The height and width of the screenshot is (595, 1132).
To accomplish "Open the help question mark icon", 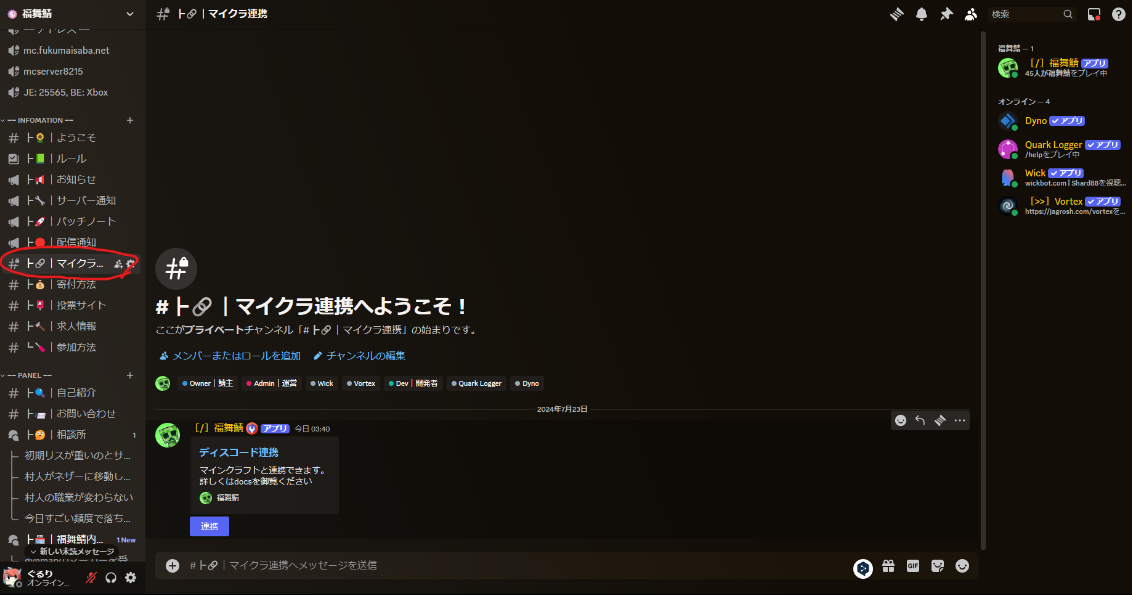I will [x=1118, y=14].
